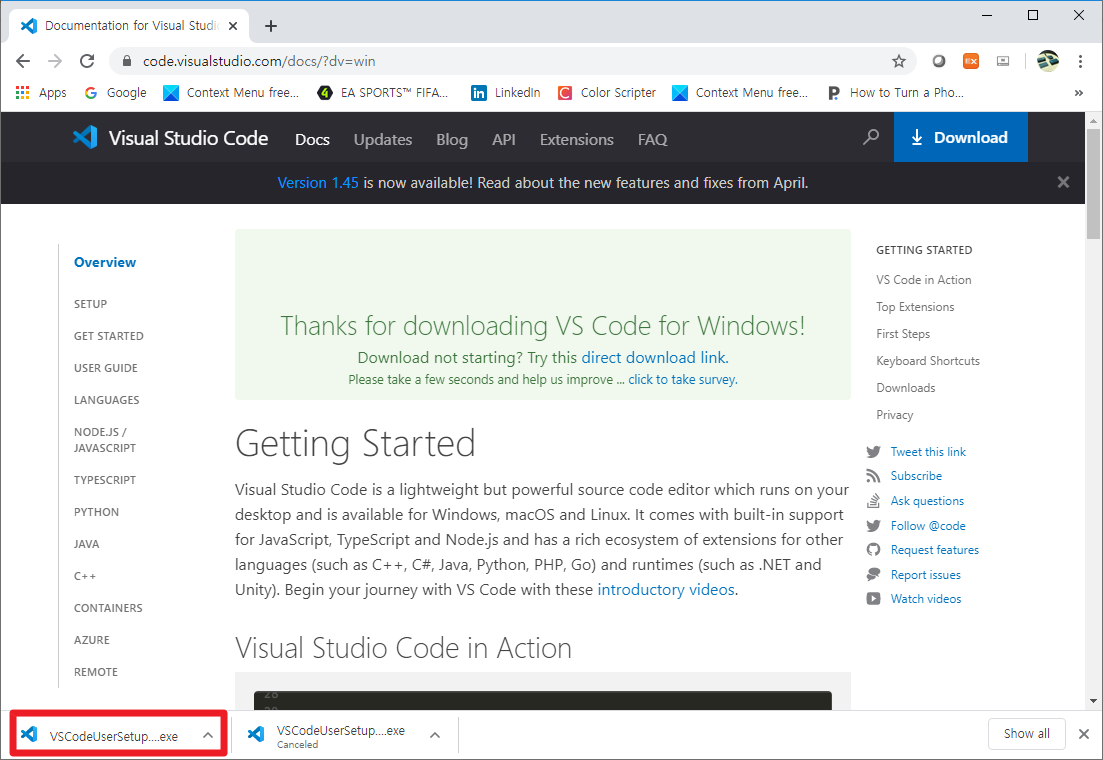Show more bookmarks with double chevron

click(x=1078, y=92)
